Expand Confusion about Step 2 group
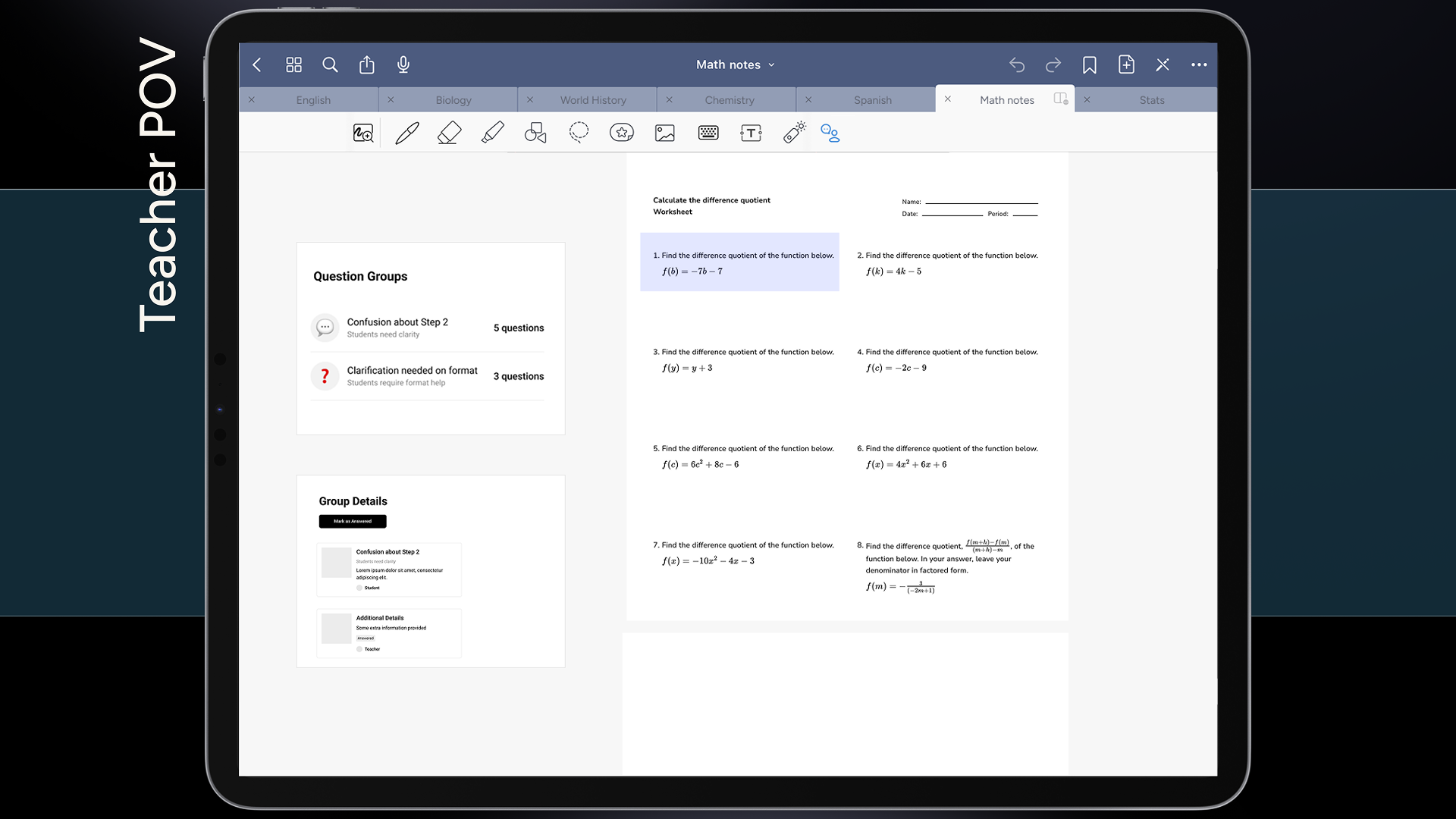This screenshot has height=819, width=1456. [427, 328]
